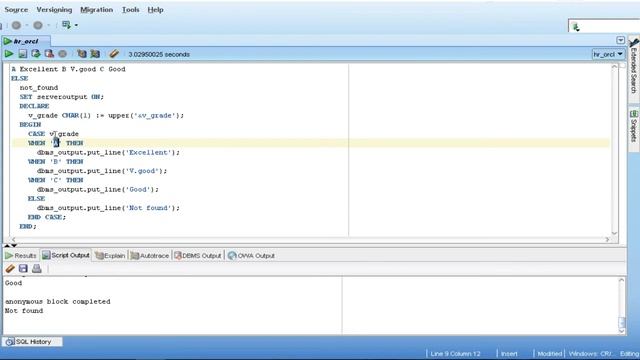Click the Run Script icon
640x360 pixels.
point(22,54)
